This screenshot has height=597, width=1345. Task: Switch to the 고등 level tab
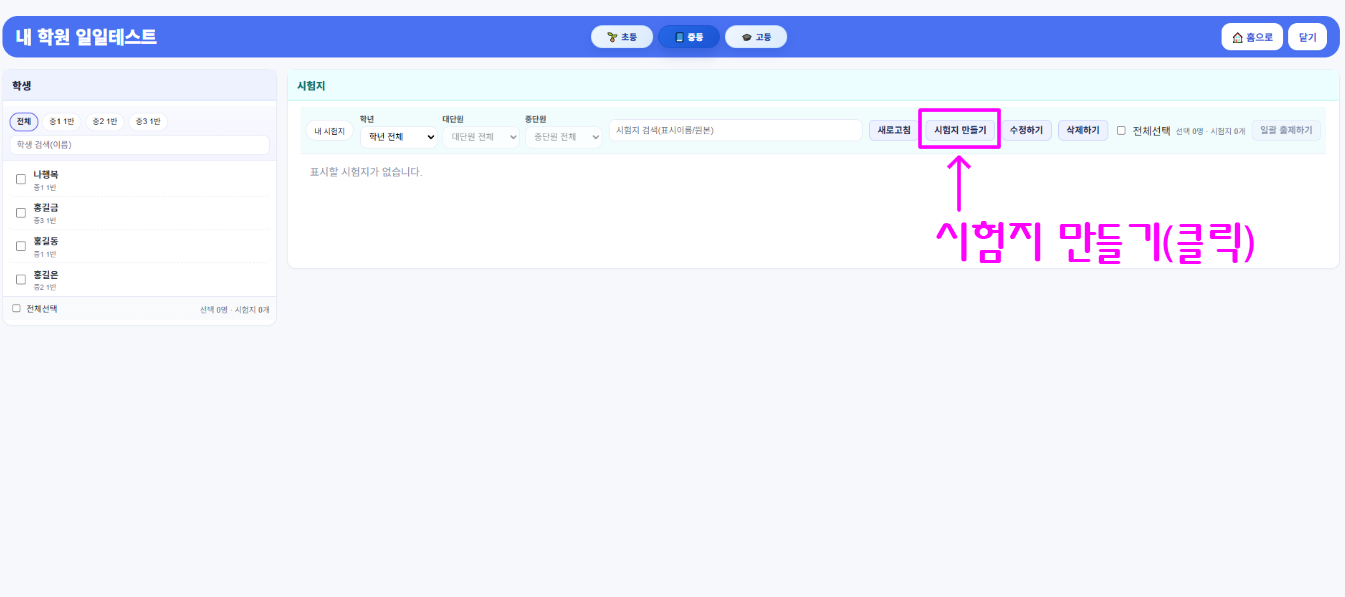[x=756, y=37]
